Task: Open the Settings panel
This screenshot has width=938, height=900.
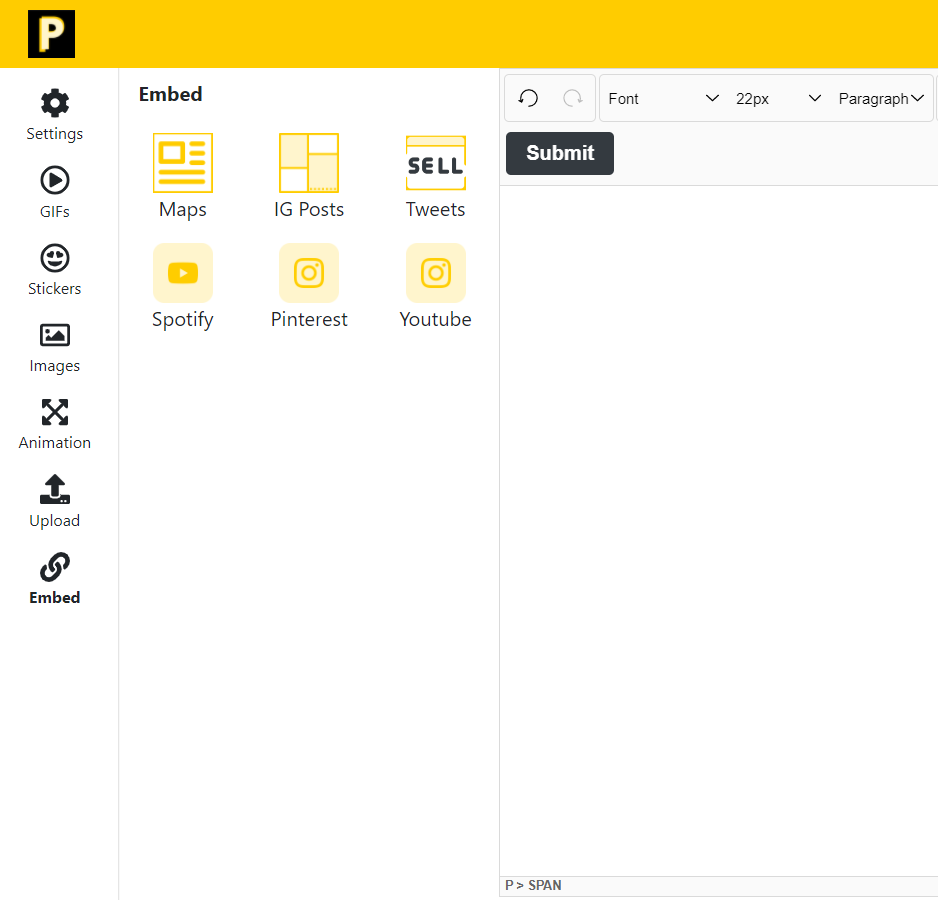Action: [54, 115]
